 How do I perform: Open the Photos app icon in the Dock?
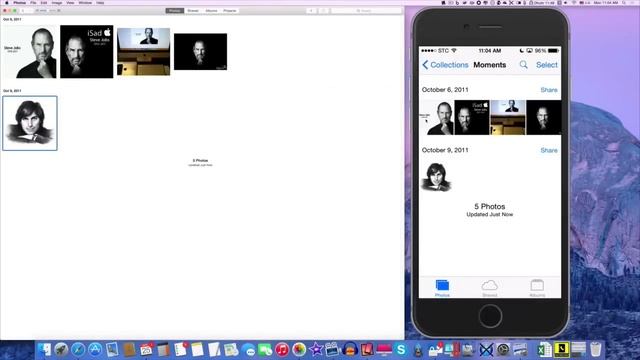[x=299, y=350]
